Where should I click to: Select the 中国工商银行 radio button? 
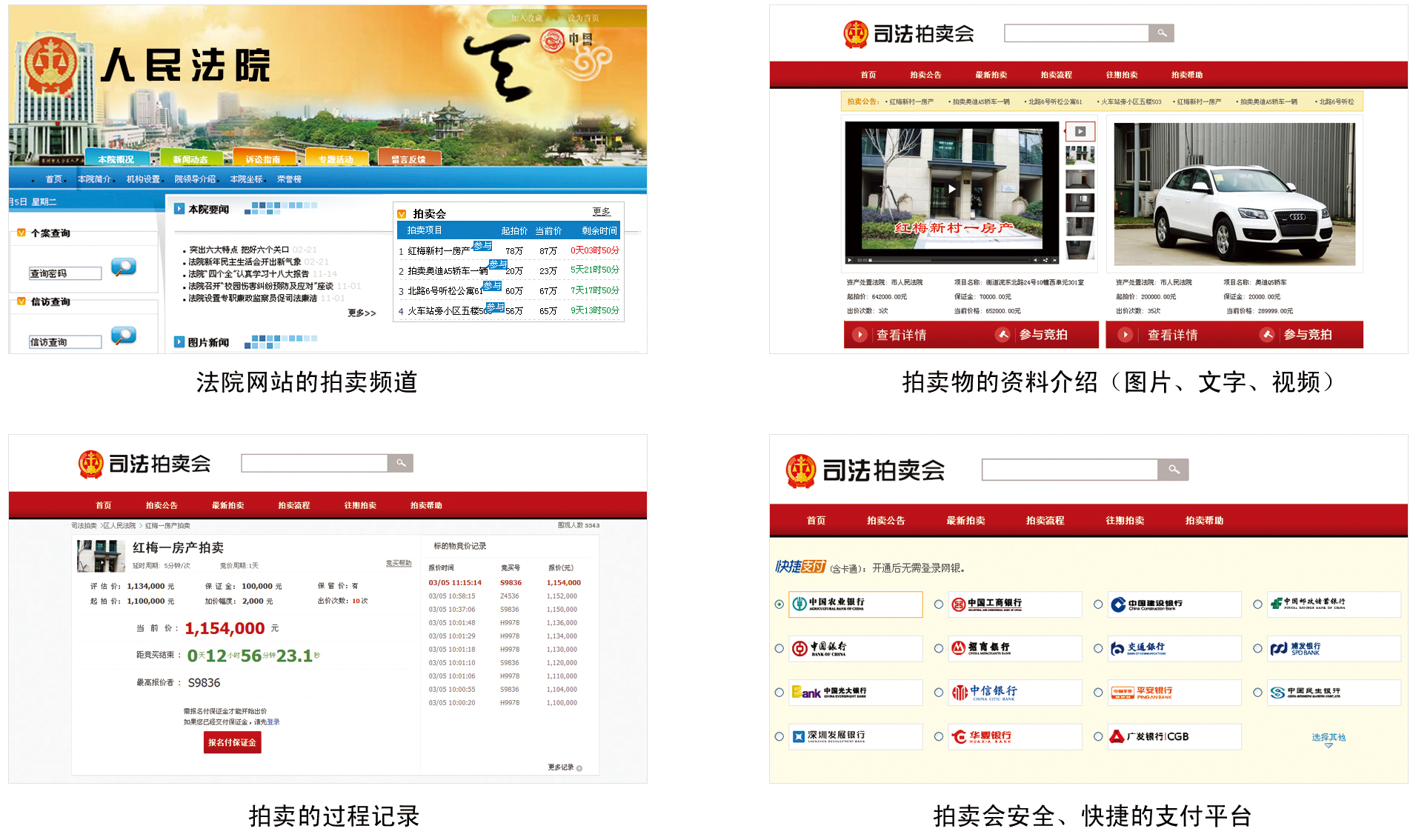tap(938, 604)
